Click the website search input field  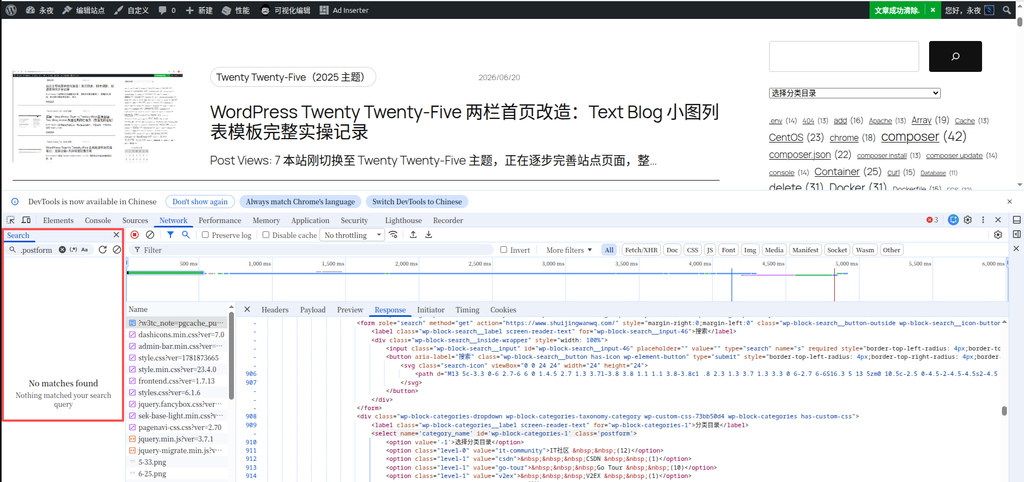click(844, 57)
